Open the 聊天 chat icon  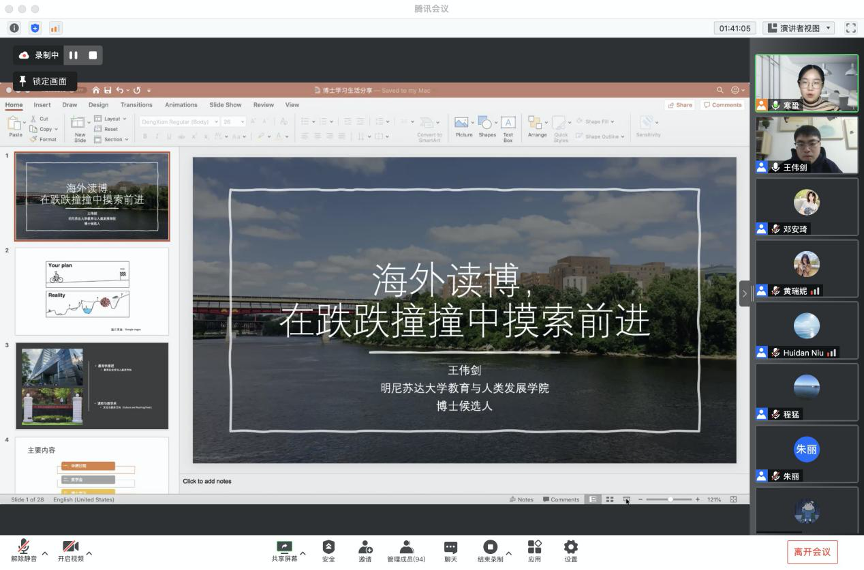tap(450, 549)
